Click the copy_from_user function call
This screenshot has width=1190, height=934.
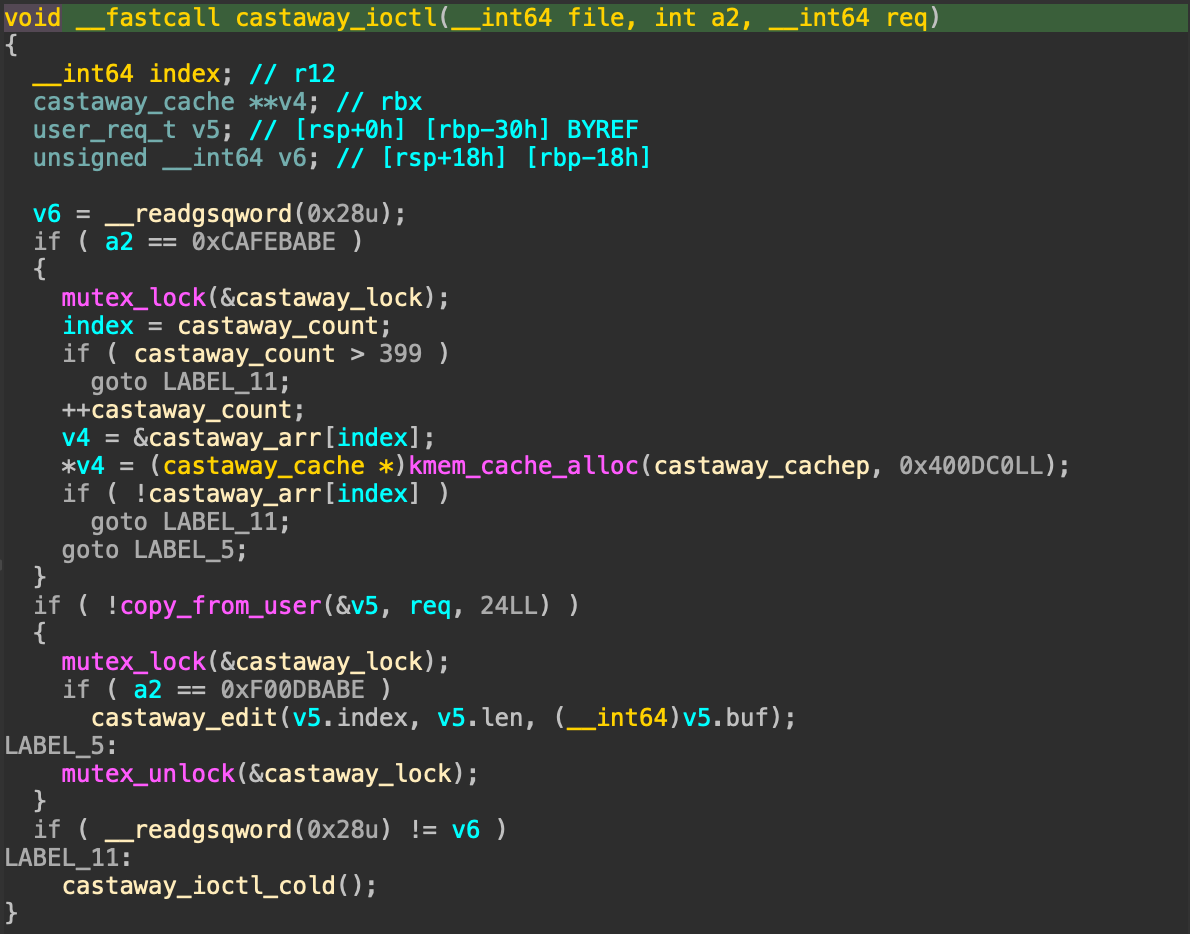pos(221,605)
